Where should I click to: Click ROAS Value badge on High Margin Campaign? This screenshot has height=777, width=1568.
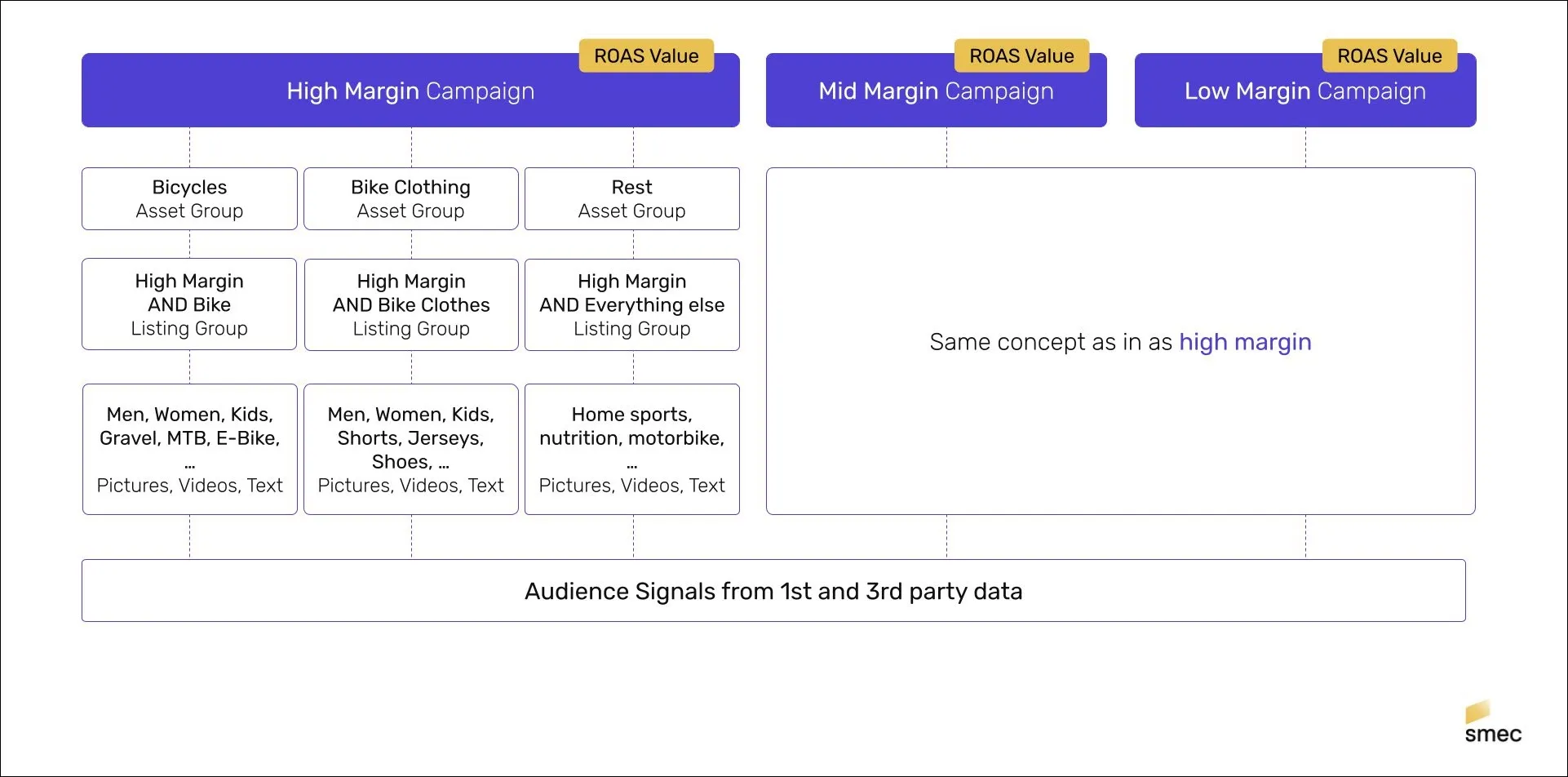coord(646,55)
